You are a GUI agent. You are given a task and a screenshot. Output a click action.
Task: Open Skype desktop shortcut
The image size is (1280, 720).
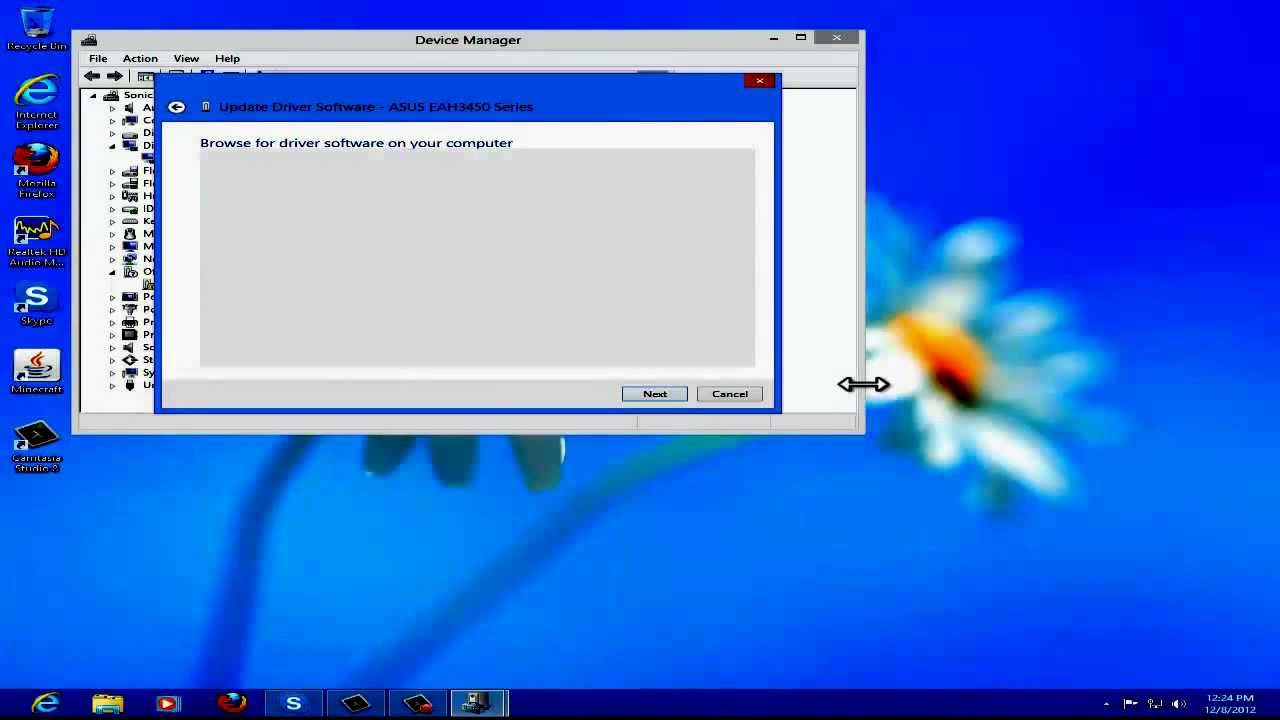(37, 305)
